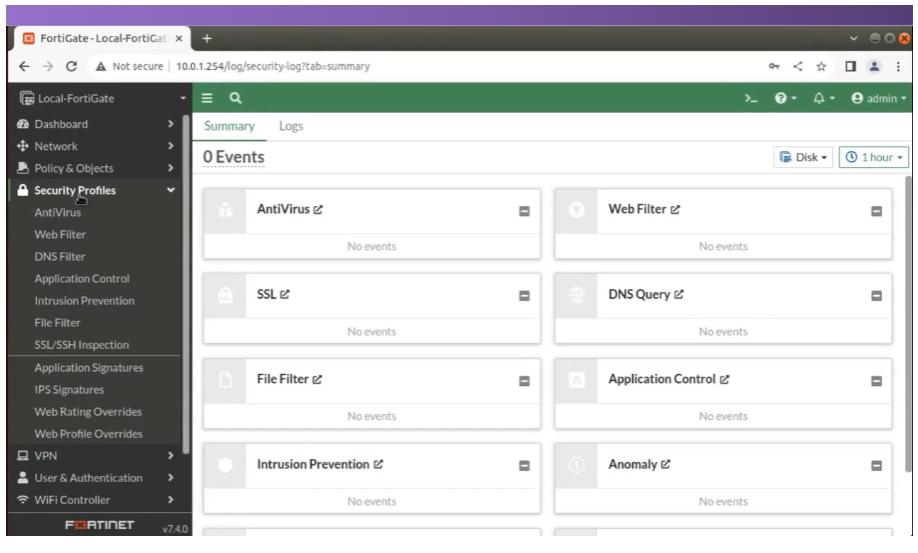
Task: Open DNS Filter in the sidebar
Action: [x=60, y=257]
